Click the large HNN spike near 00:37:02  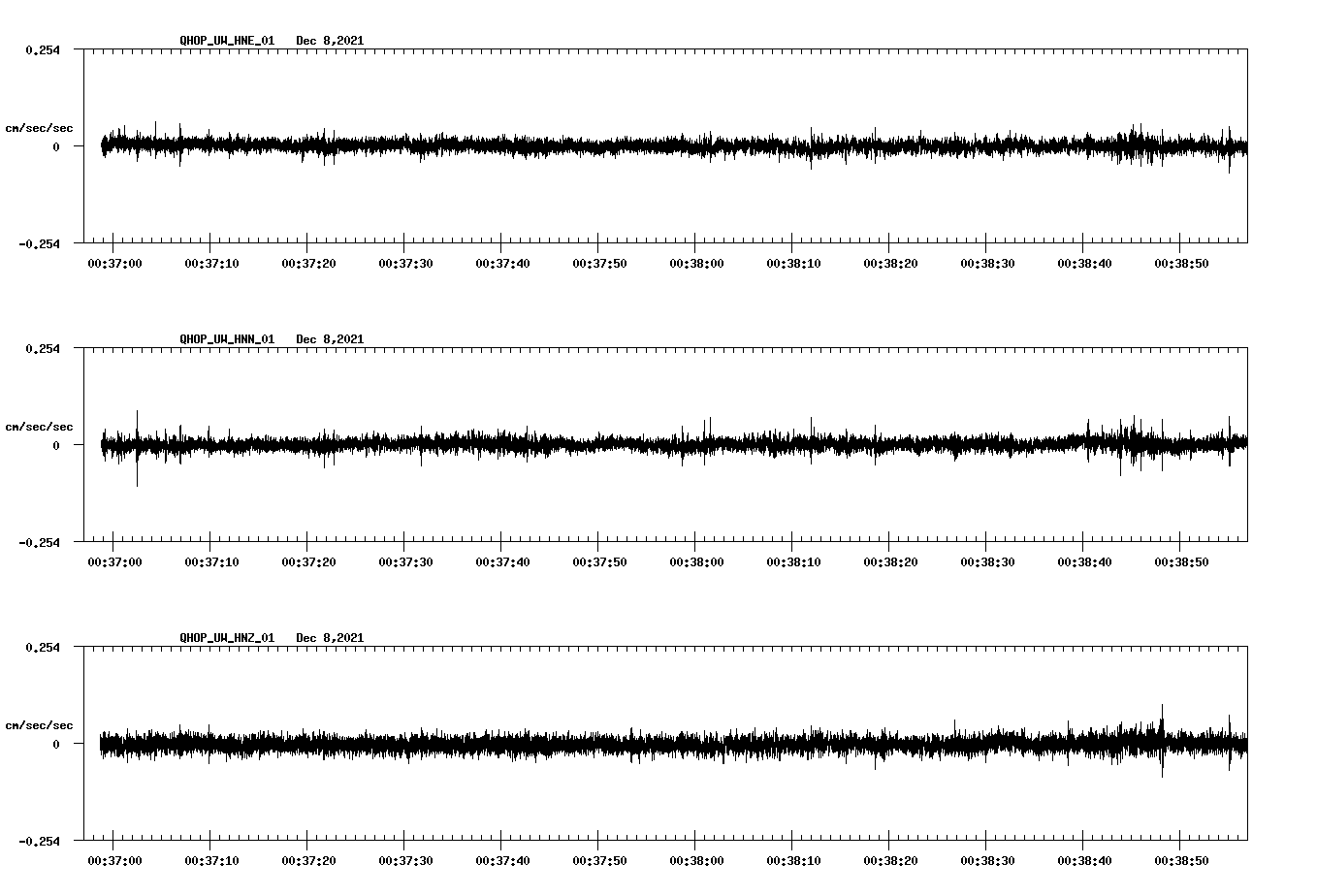pyautogui.click(x=137, y=448)
